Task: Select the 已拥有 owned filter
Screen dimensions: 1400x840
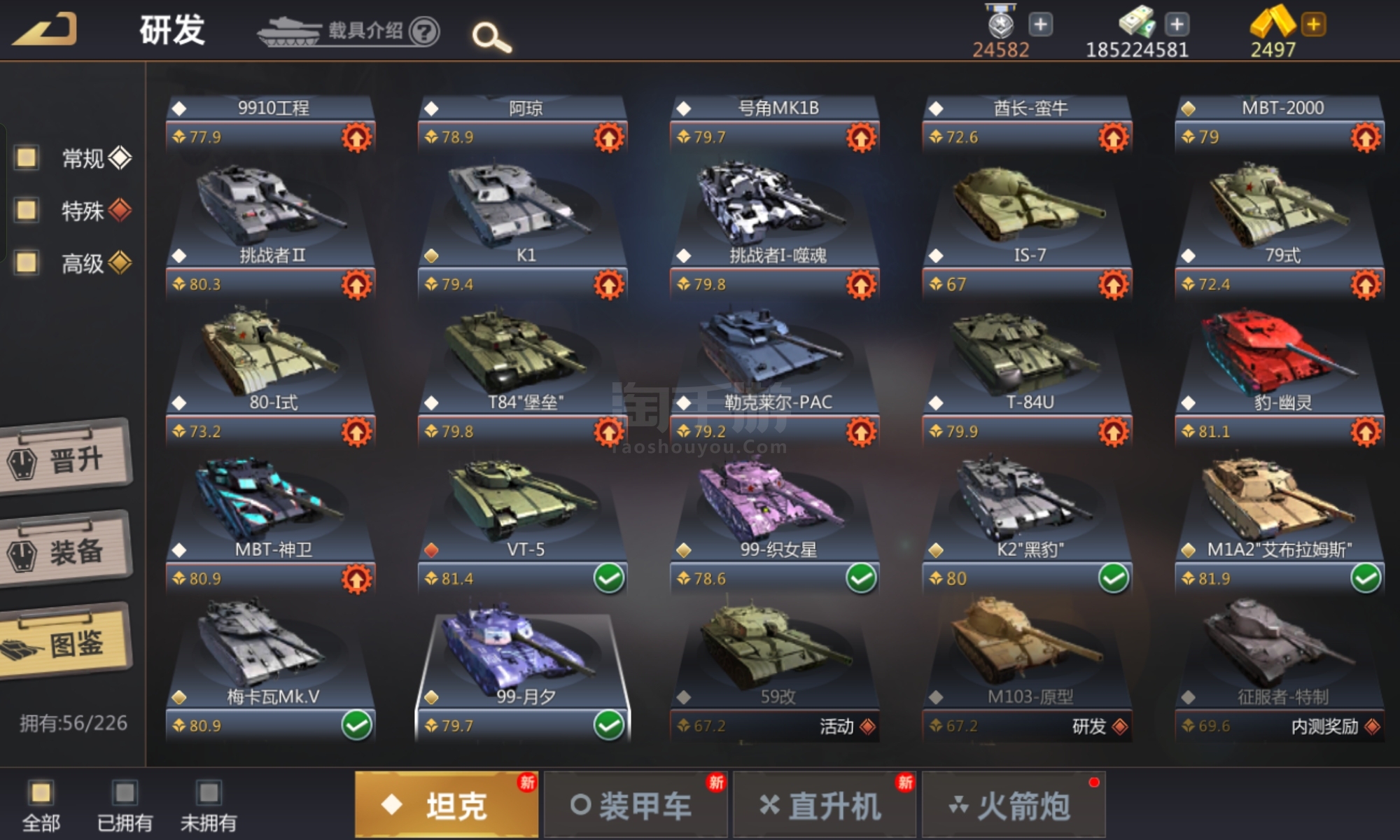Action: click(125, 806)
